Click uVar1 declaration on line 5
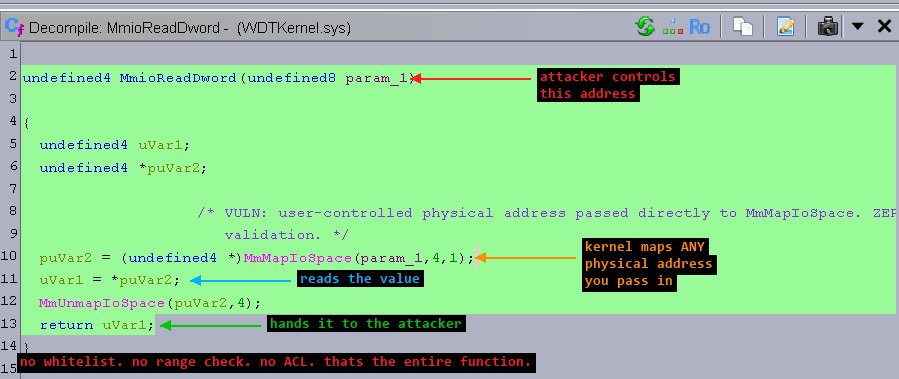This screenshot has width=899, height=379. (160, 145)
